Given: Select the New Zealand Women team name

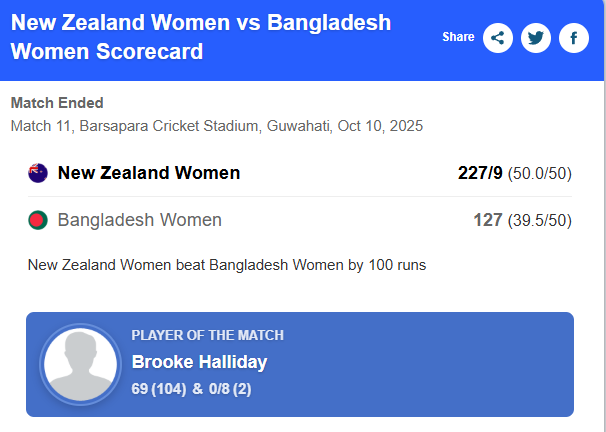Looking at the screenshot, I should click(x=149, y=173).
